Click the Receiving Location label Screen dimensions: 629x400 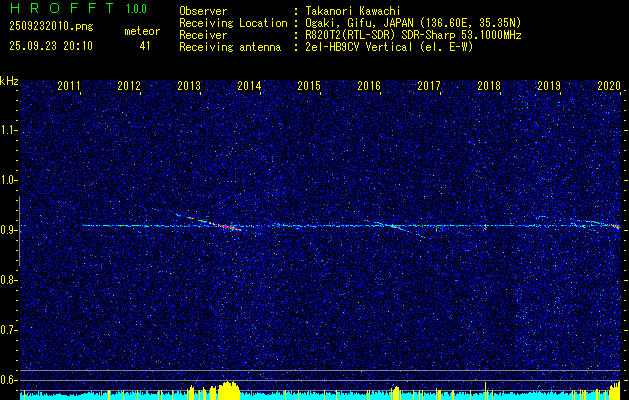(233, 23)
